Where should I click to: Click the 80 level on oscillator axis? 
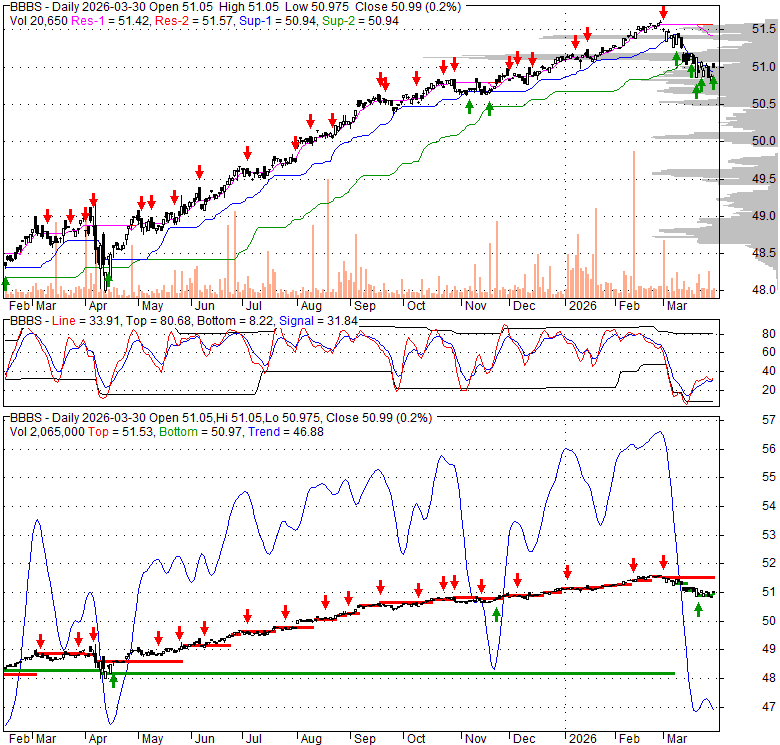pyautogui.click(x=769, y=334)
